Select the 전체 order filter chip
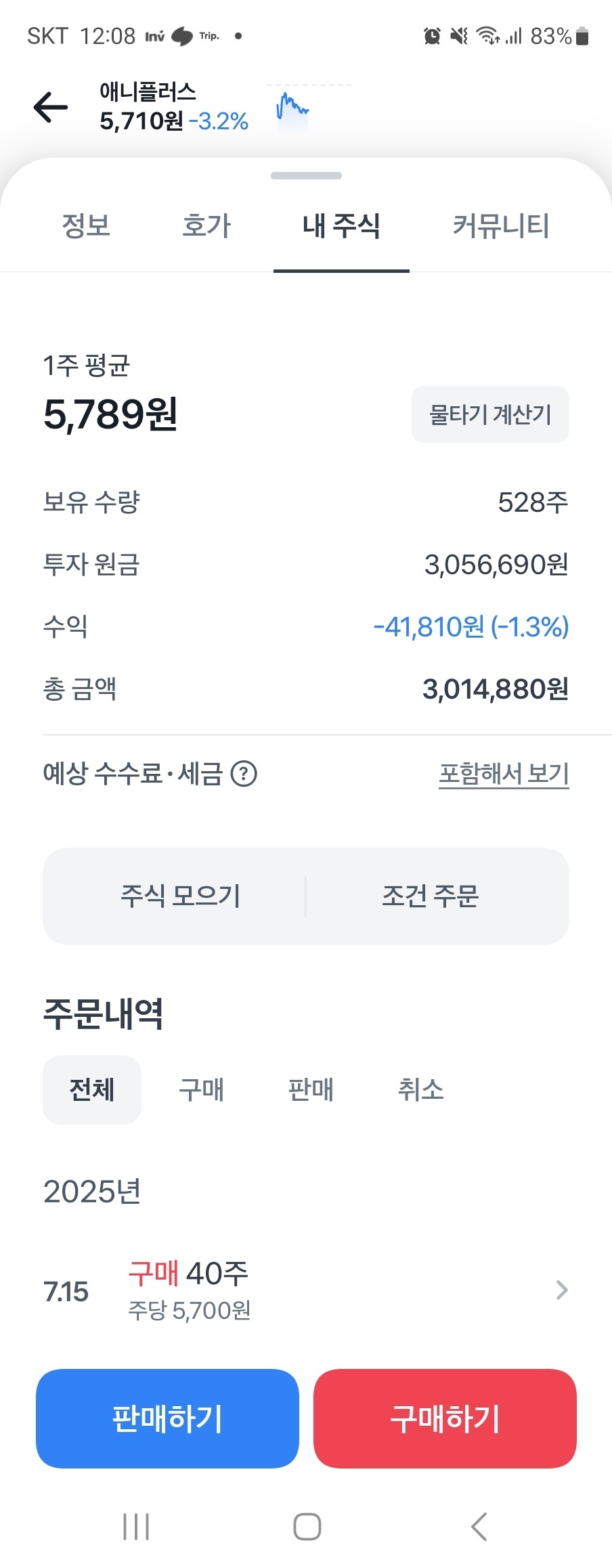Viewport: 612px width, 1568px height. (92, 1089)
